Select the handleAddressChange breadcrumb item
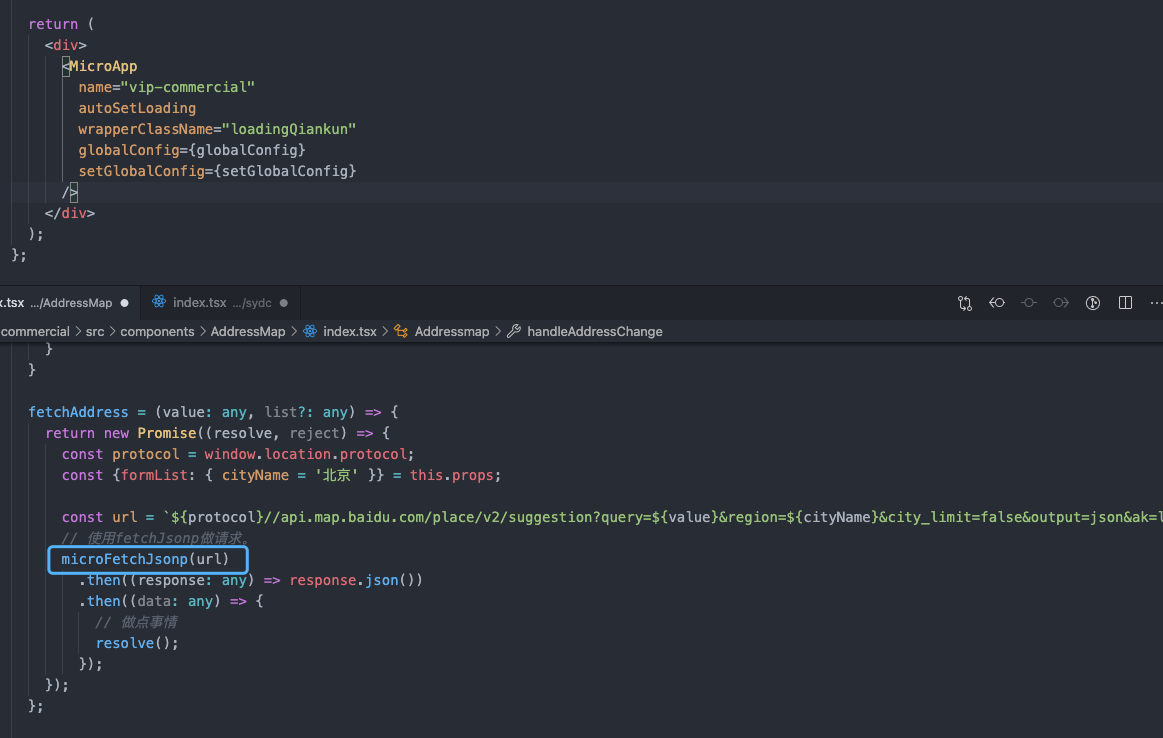 (x=595, y=332)
